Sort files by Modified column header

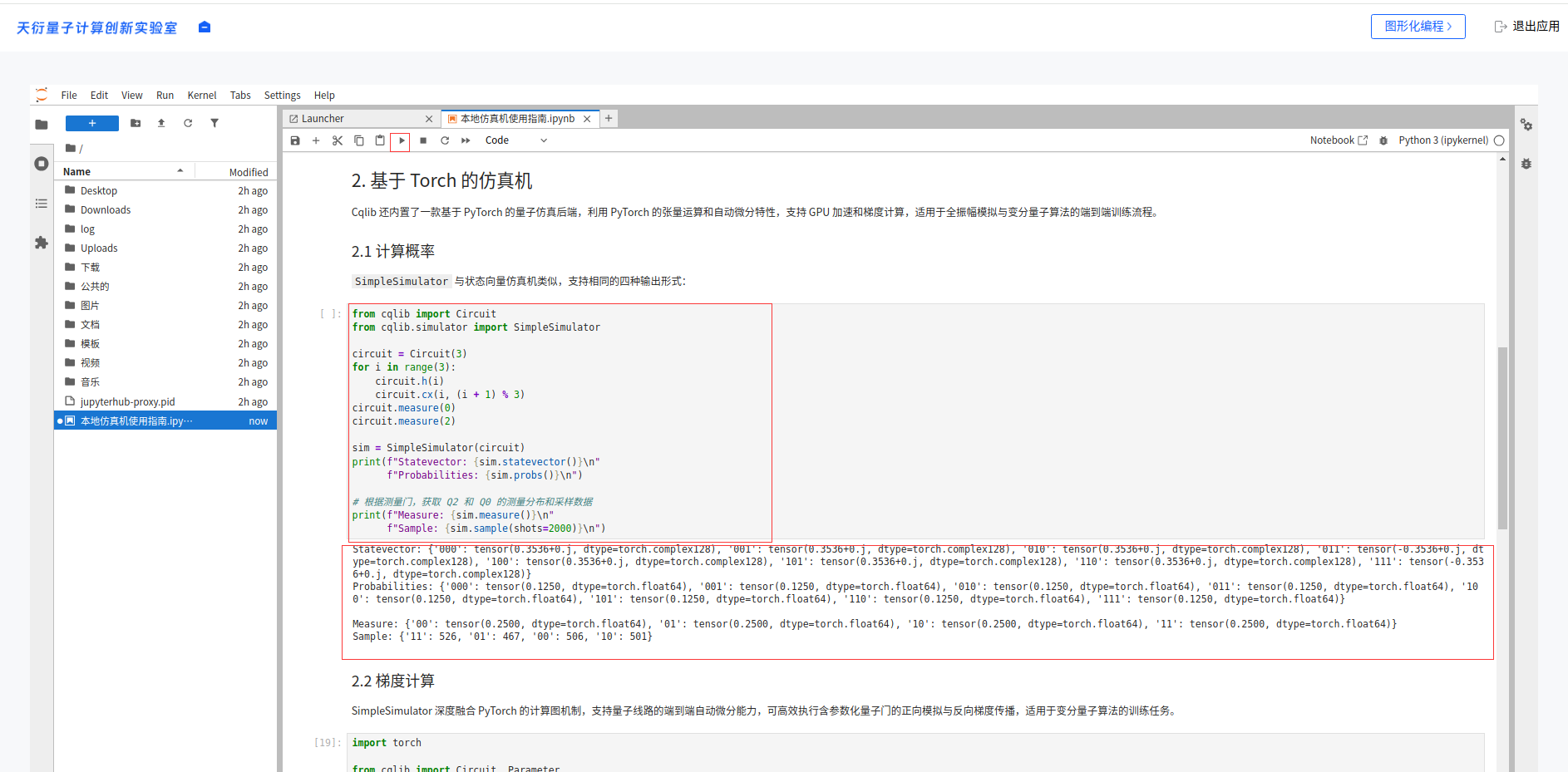[x=236, y=172]
